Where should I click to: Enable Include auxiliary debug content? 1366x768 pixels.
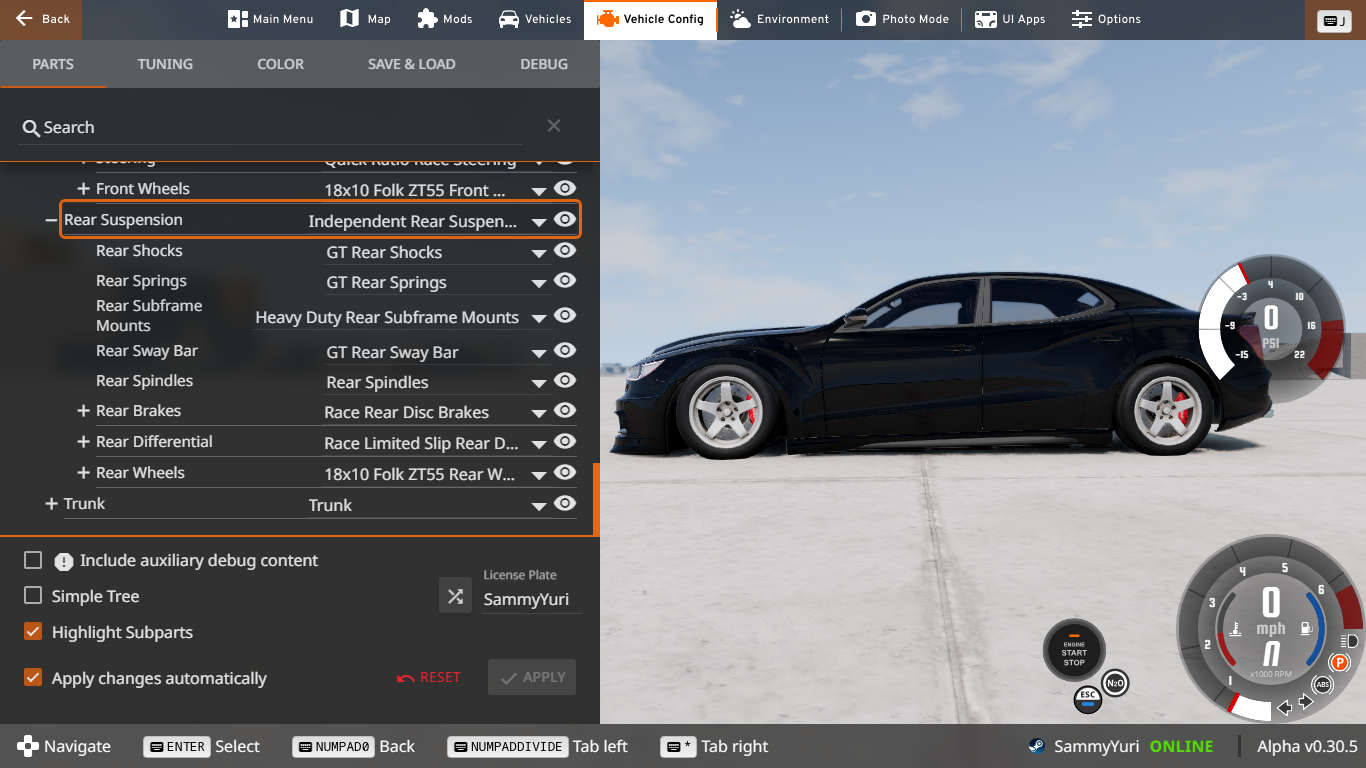pyautogui.click(x=32, y=560)
